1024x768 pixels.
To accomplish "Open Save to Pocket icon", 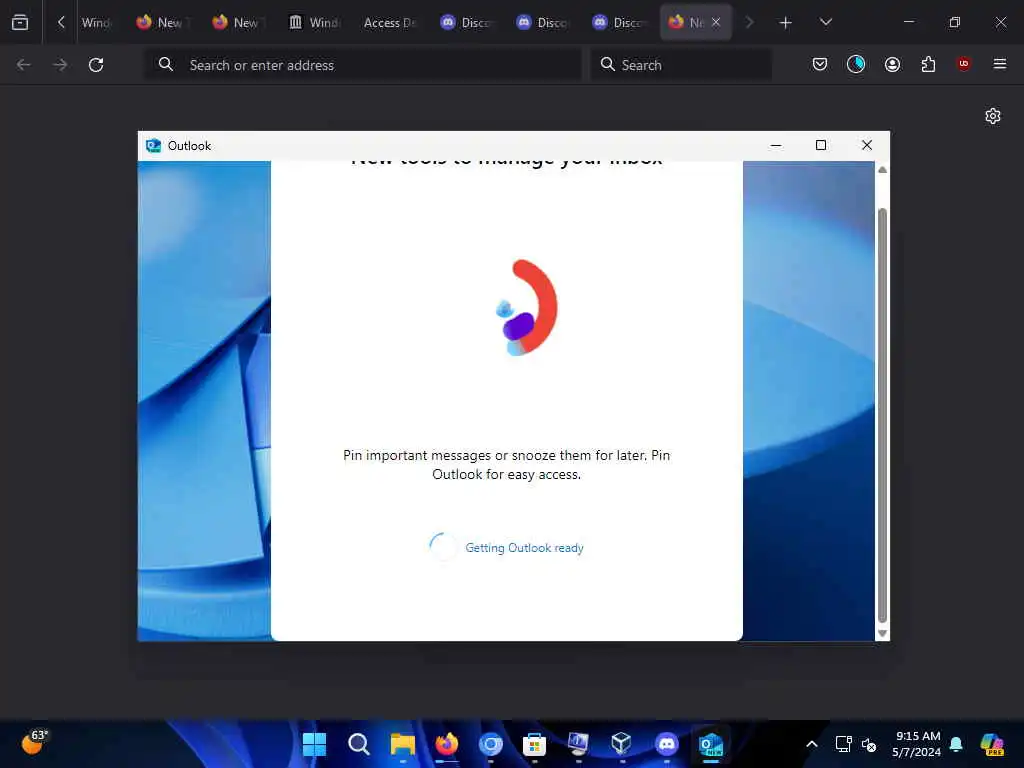I will pos(820,64).
